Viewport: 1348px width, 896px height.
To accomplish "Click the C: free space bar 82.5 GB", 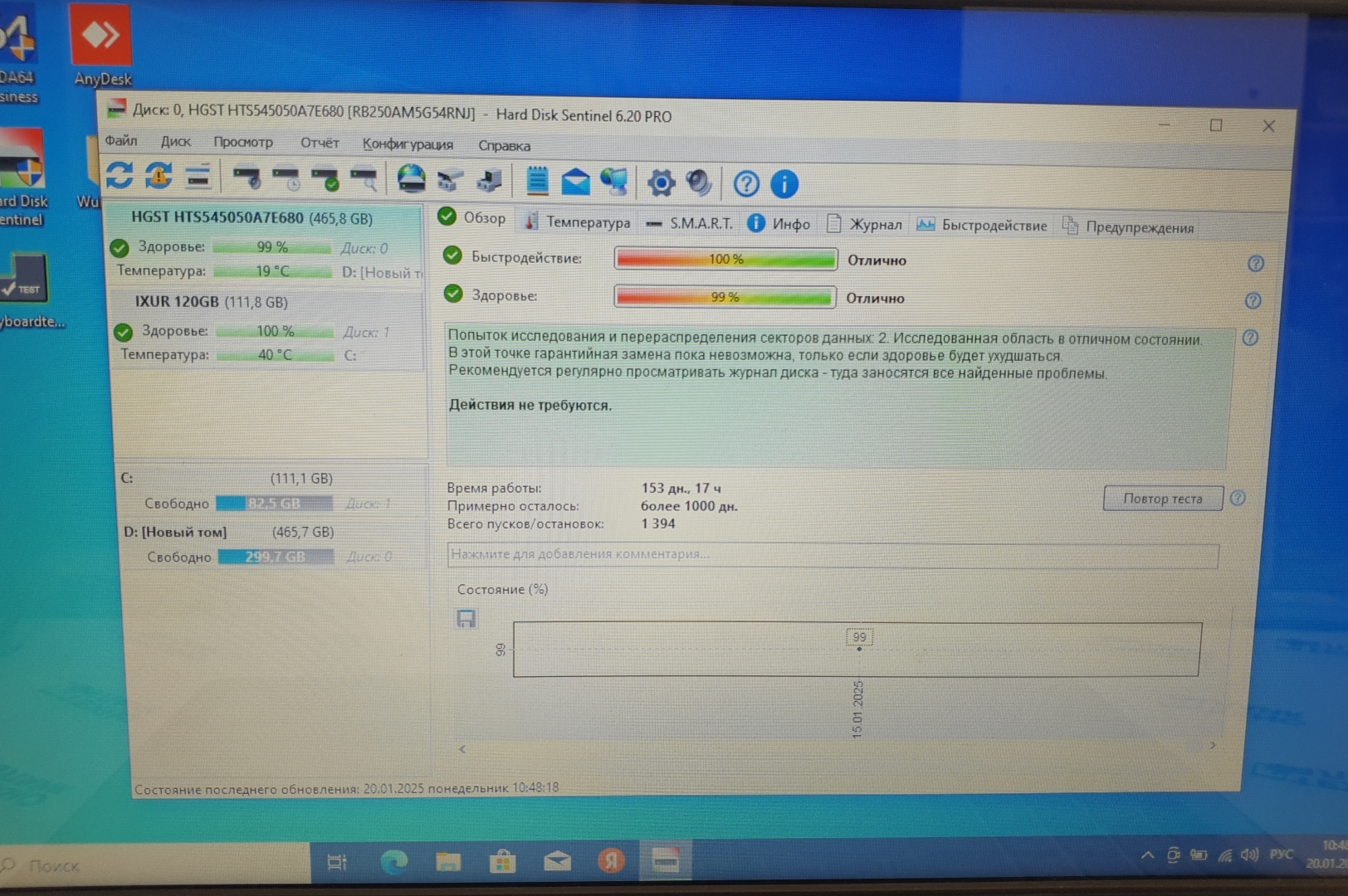I will coord(274,504).
